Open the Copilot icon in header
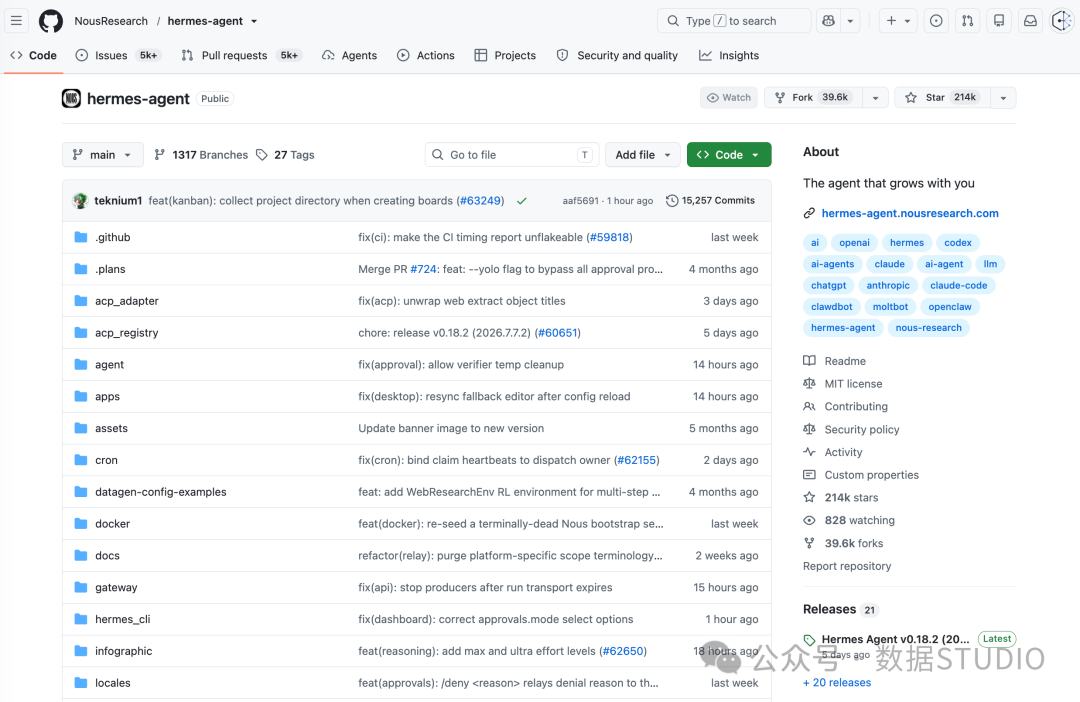1080x702 pixels. (829, 21)
